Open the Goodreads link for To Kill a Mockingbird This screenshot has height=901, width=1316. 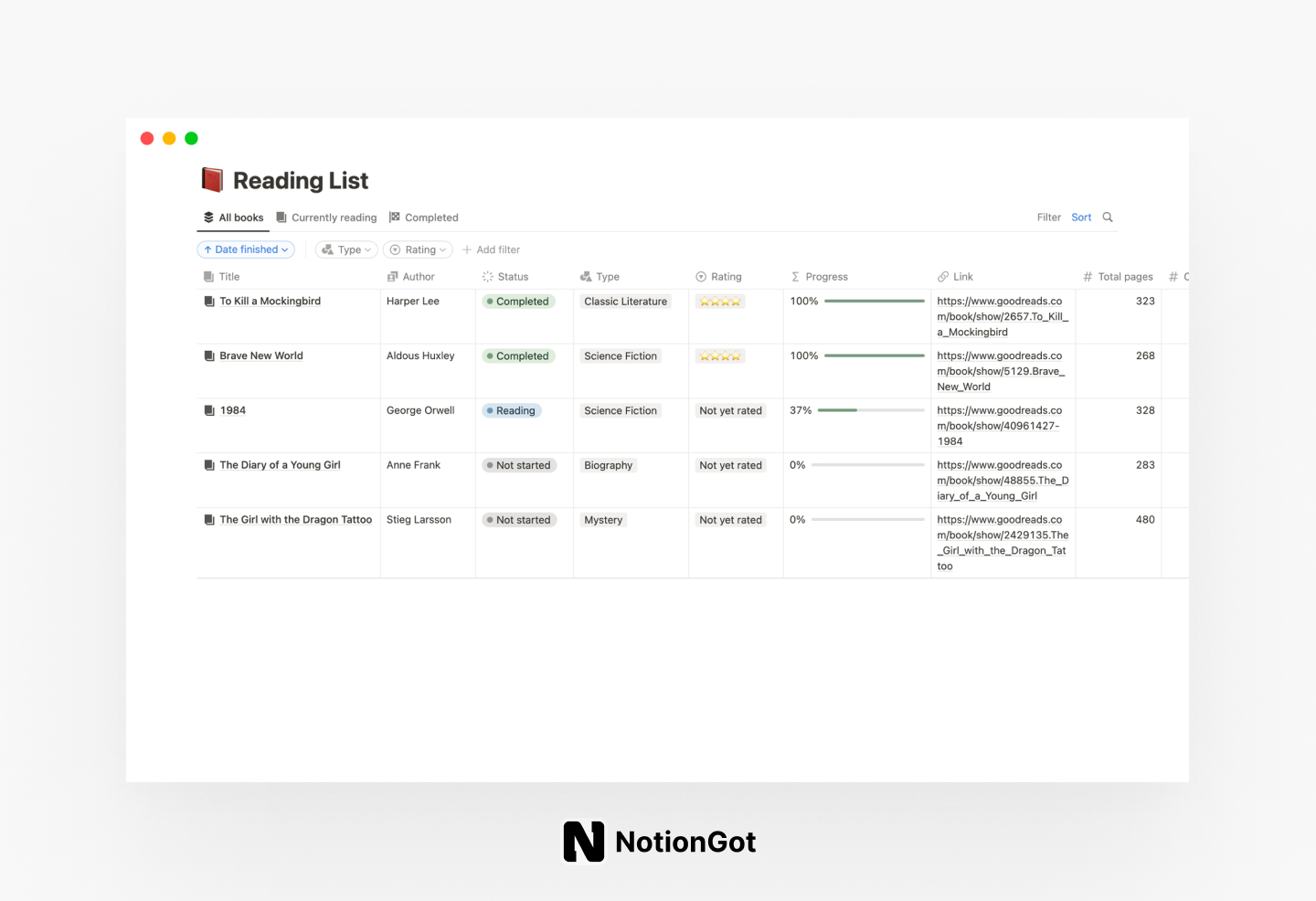tap(1002, 316)
